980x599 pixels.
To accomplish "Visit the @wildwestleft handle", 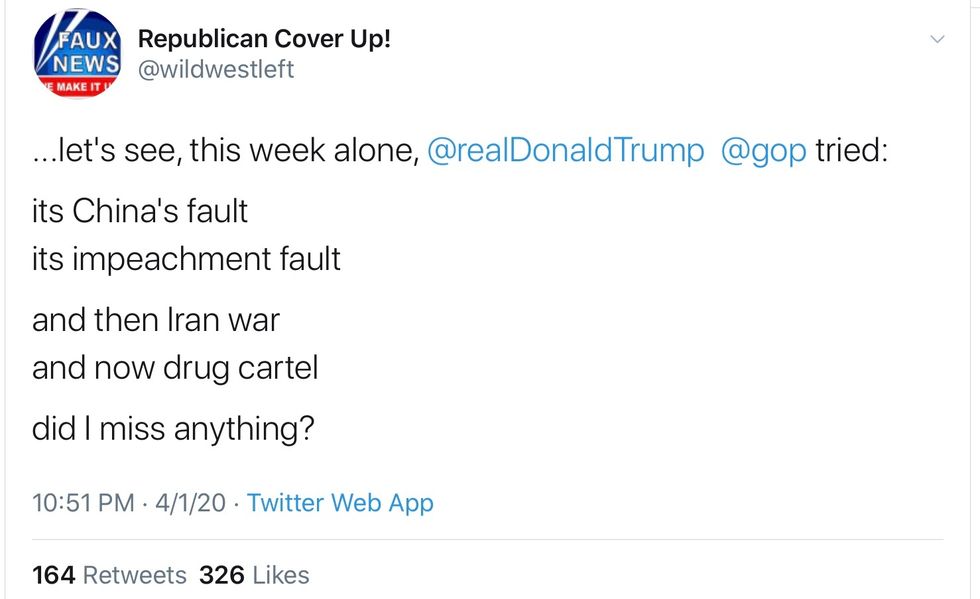I will (x=215, y=70).
